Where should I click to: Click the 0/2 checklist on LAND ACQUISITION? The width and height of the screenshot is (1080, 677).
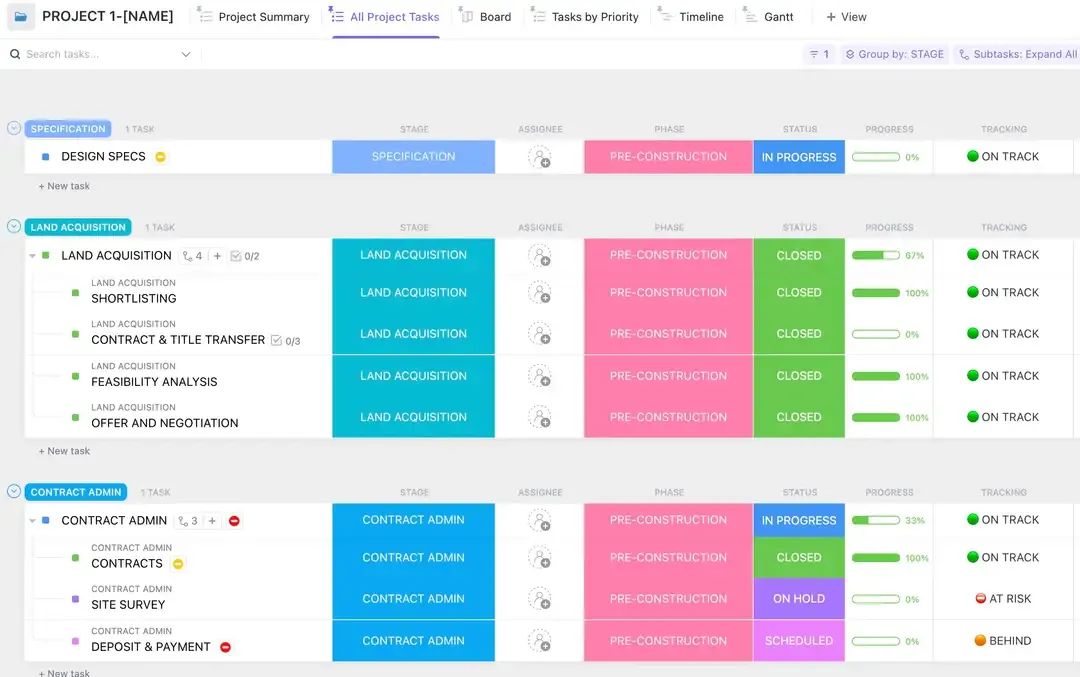[245, 256]
